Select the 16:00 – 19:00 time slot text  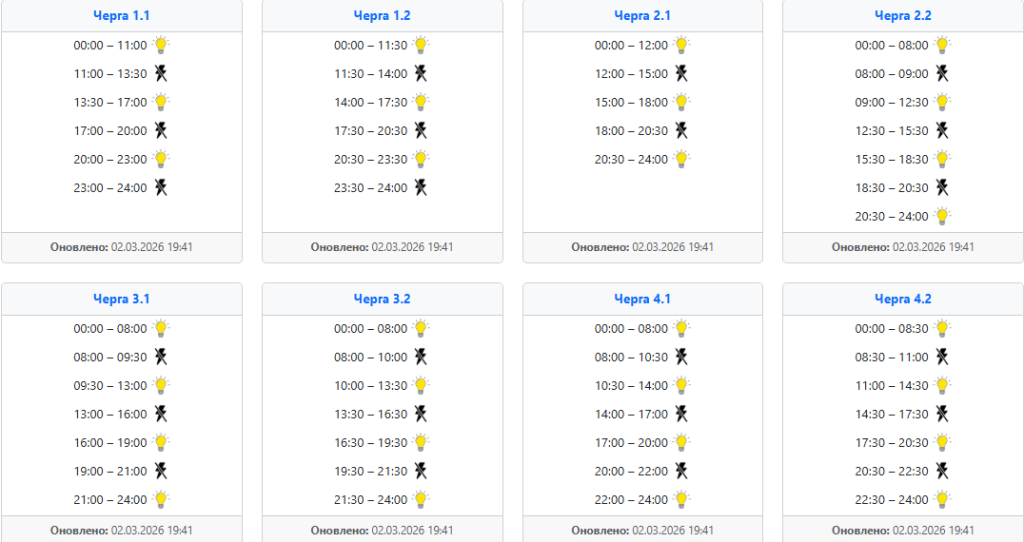coord(110,443)
